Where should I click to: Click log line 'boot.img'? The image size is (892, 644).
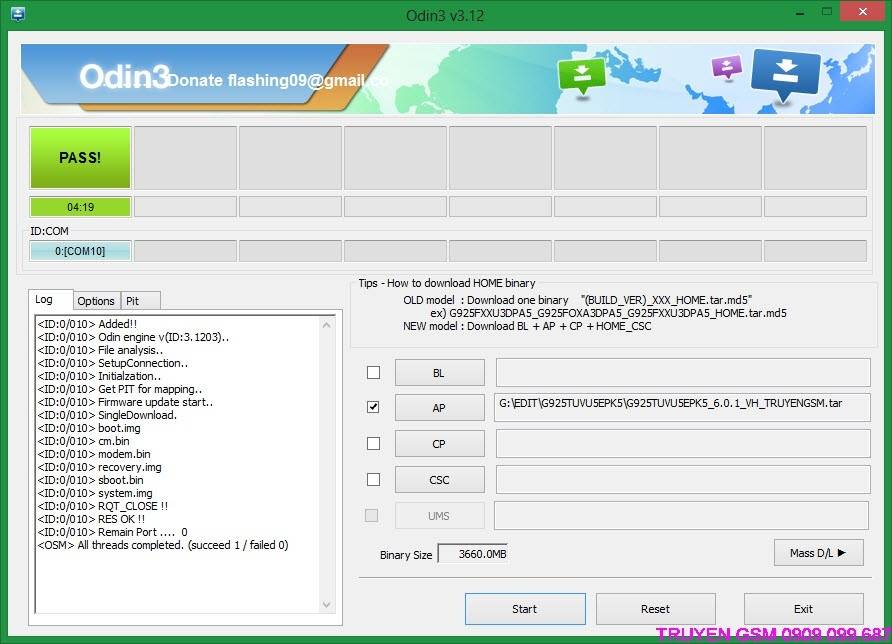pyautogui.click(x=89, y=428)
